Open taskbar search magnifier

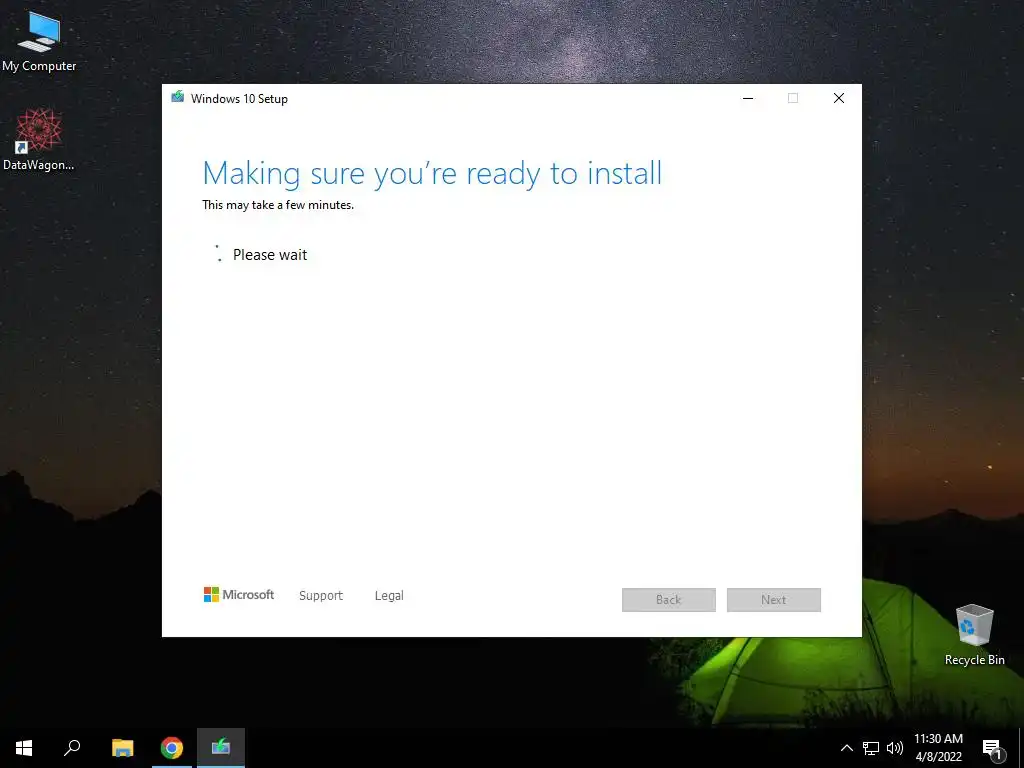[72, 748]
